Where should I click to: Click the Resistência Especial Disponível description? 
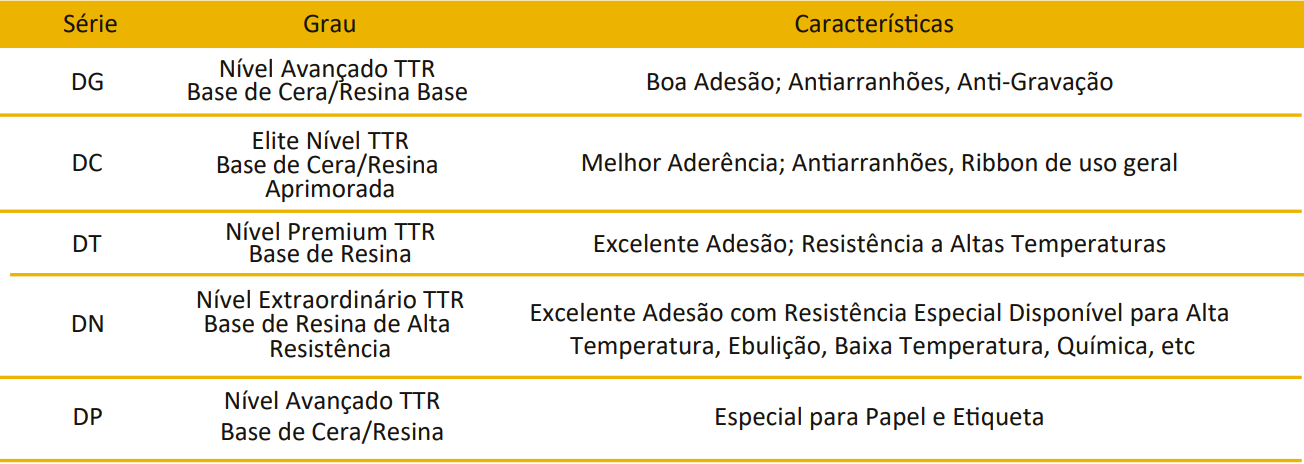tap(879, 313)
